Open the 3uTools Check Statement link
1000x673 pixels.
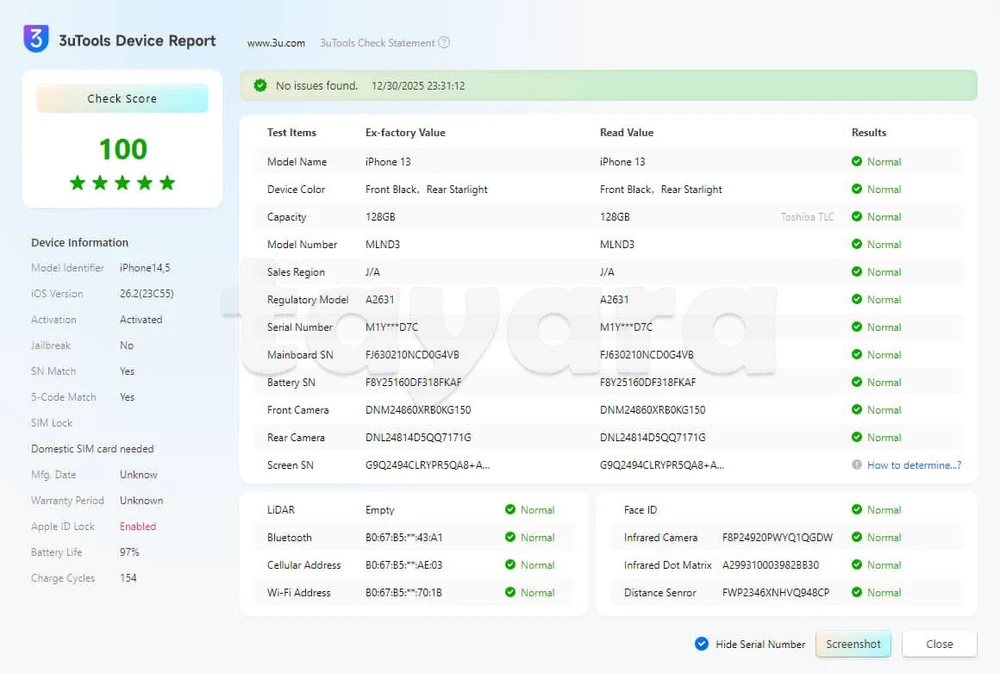pos(377,43)
